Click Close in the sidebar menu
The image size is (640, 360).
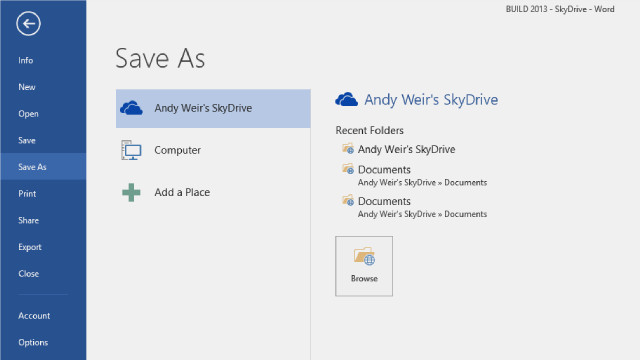point(29,274)
